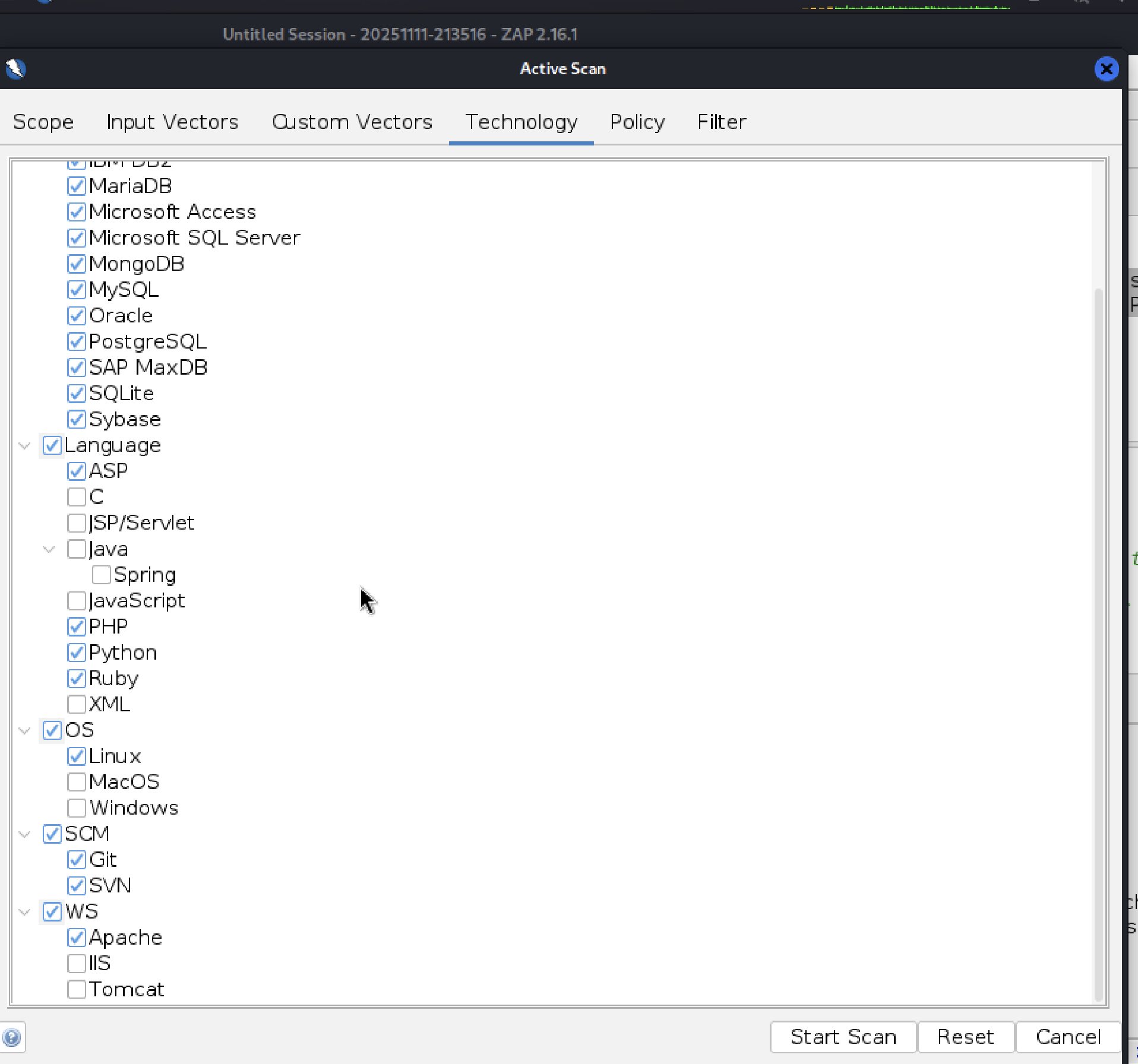The image size is (1138, 1064).
Task: Disable Microsoft SQL Server checkbox
Action: pos(77,238)
